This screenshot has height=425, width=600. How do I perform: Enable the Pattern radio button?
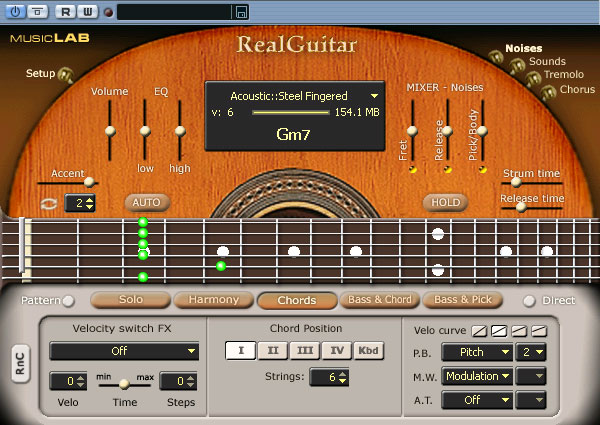68,301
